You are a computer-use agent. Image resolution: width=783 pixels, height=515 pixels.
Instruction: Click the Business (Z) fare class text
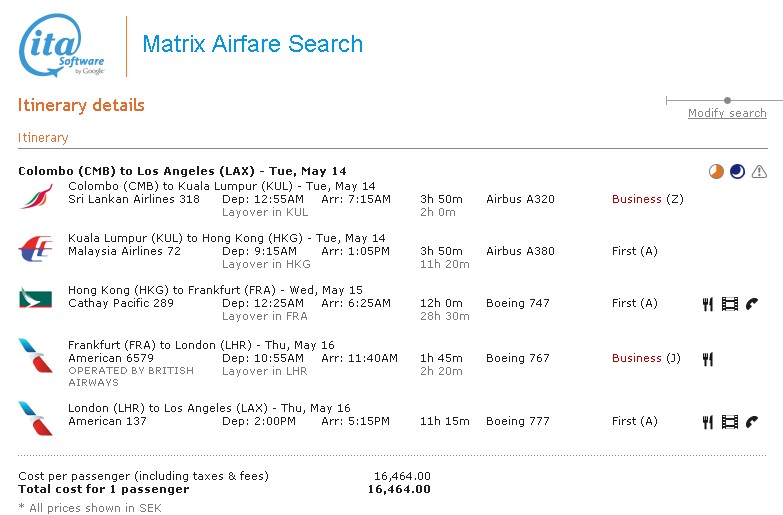pyautogui.click(x=647, y=199)
